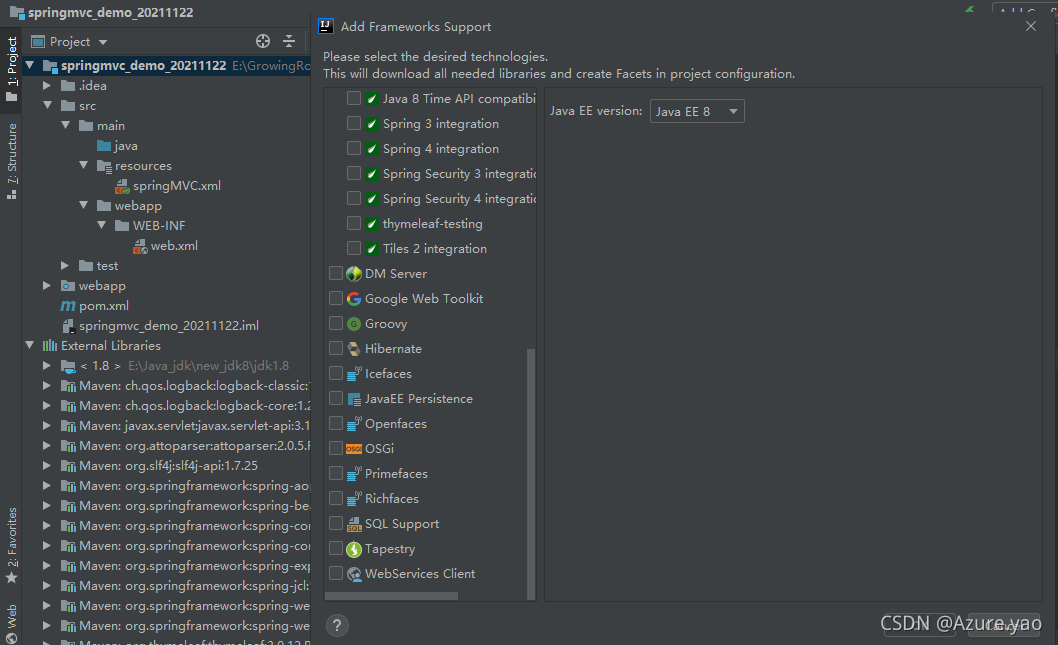Click the Richfaces framework icon
Screen dimensions: 1058x645
click(354, 499)
